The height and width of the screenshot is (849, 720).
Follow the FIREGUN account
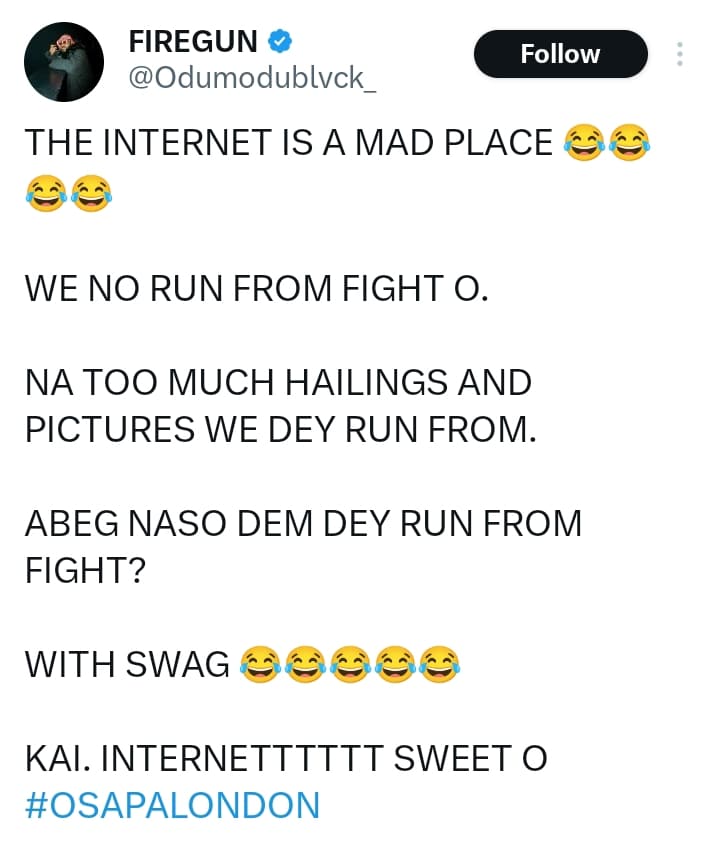click(x=560, y=54)
